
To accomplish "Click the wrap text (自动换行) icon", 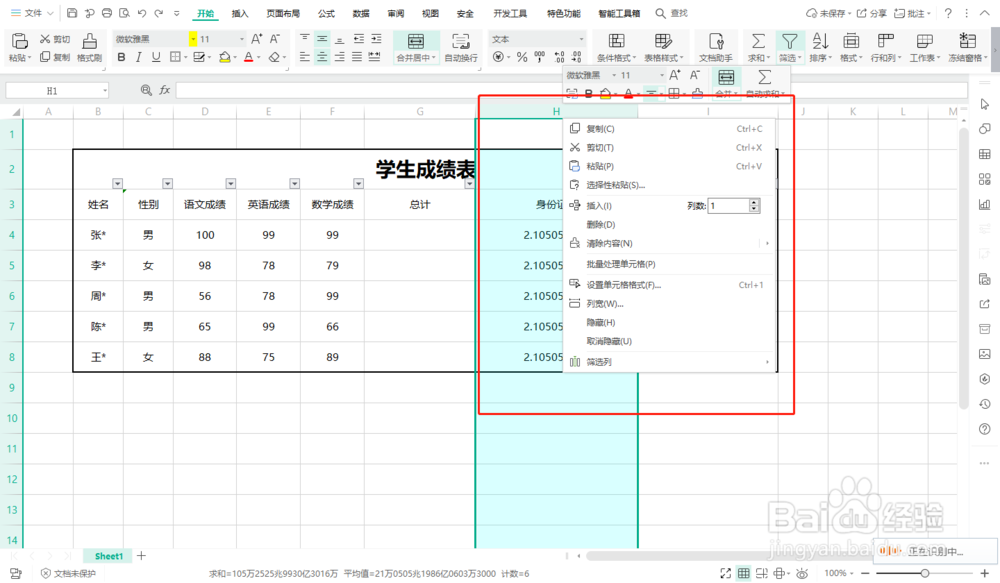I will pyautogui.click(x=460, y=45).
